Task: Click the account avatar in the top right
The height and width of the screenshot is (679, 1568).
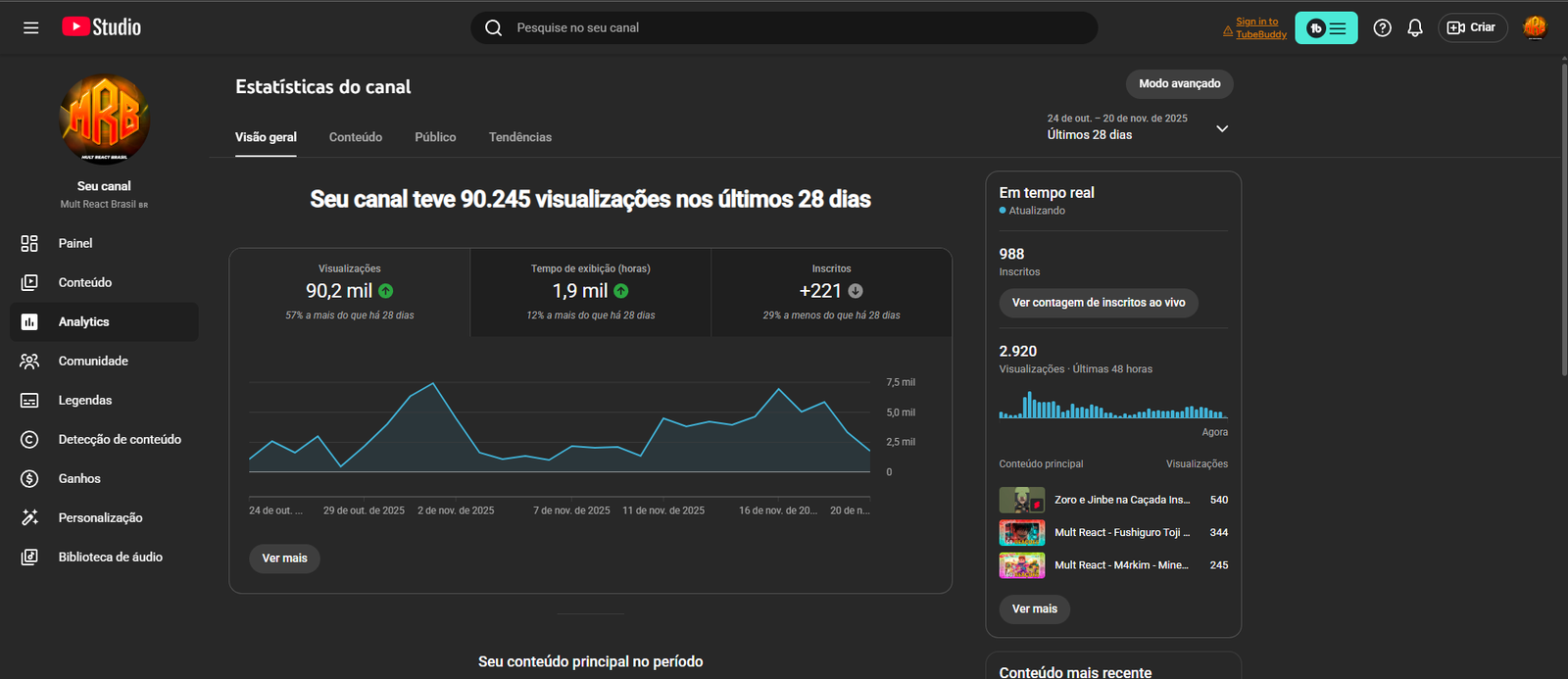Action: 1535,27
